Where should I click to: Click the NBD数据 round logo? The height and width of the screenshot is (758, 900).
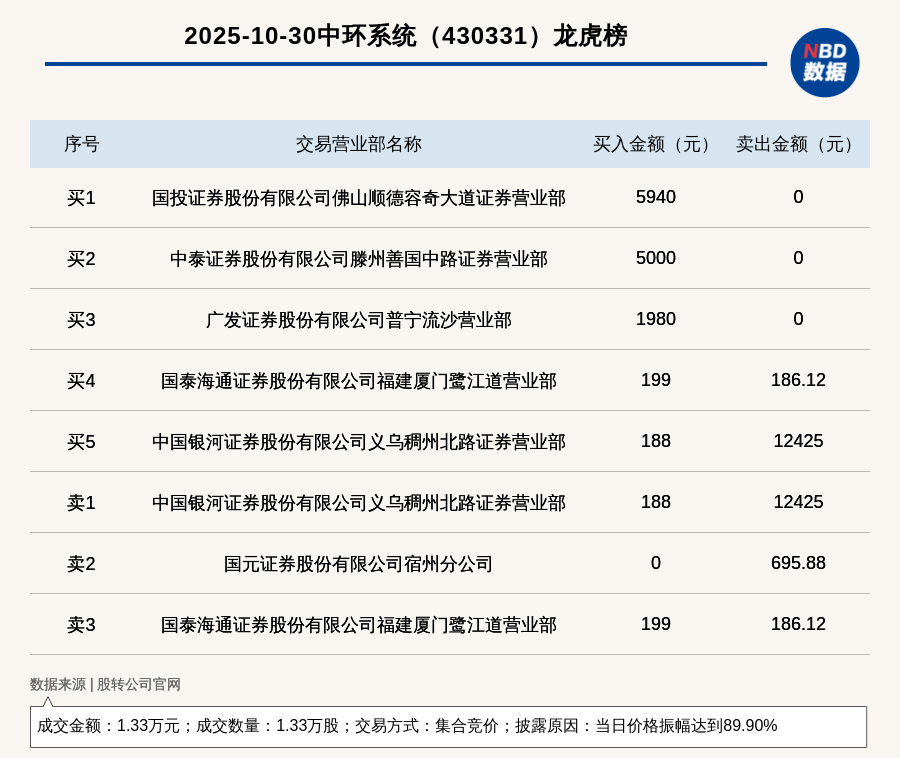click(x=824, y=62)
